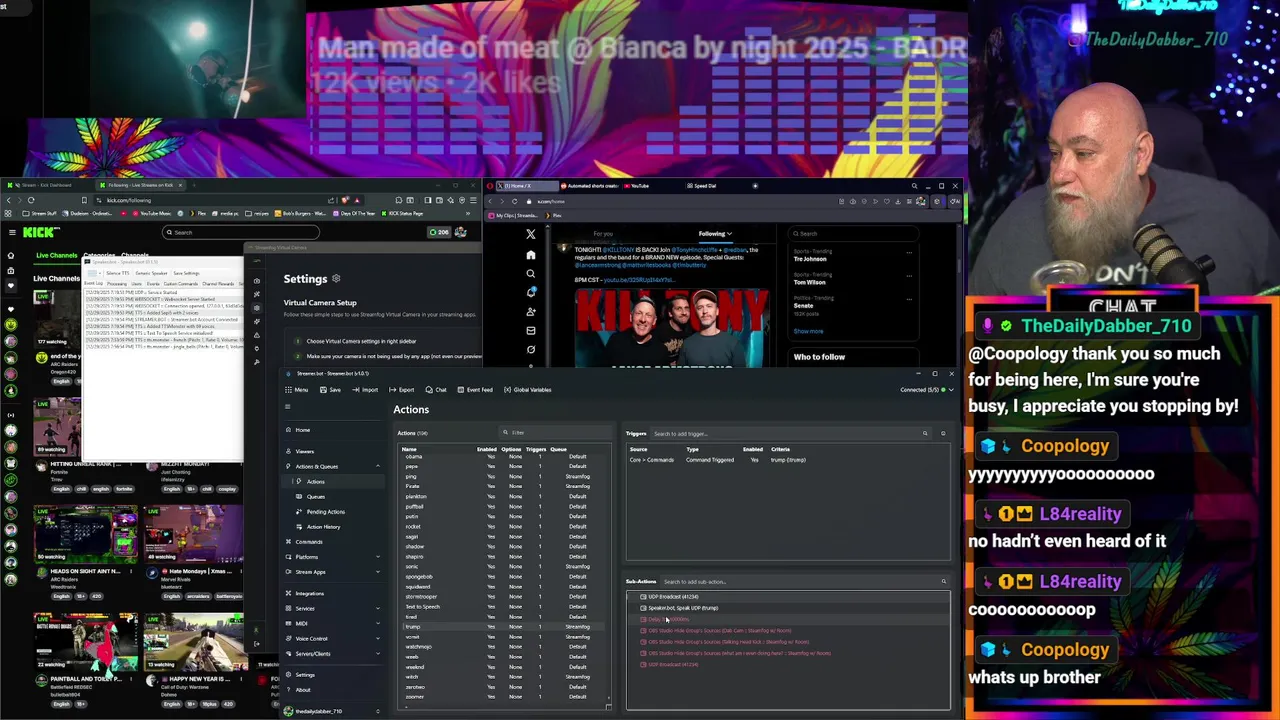The width and height of the screenshot is (1280, 720).
Task: Click Export in Streamer.bot toolbar
Action: (403, 389)
